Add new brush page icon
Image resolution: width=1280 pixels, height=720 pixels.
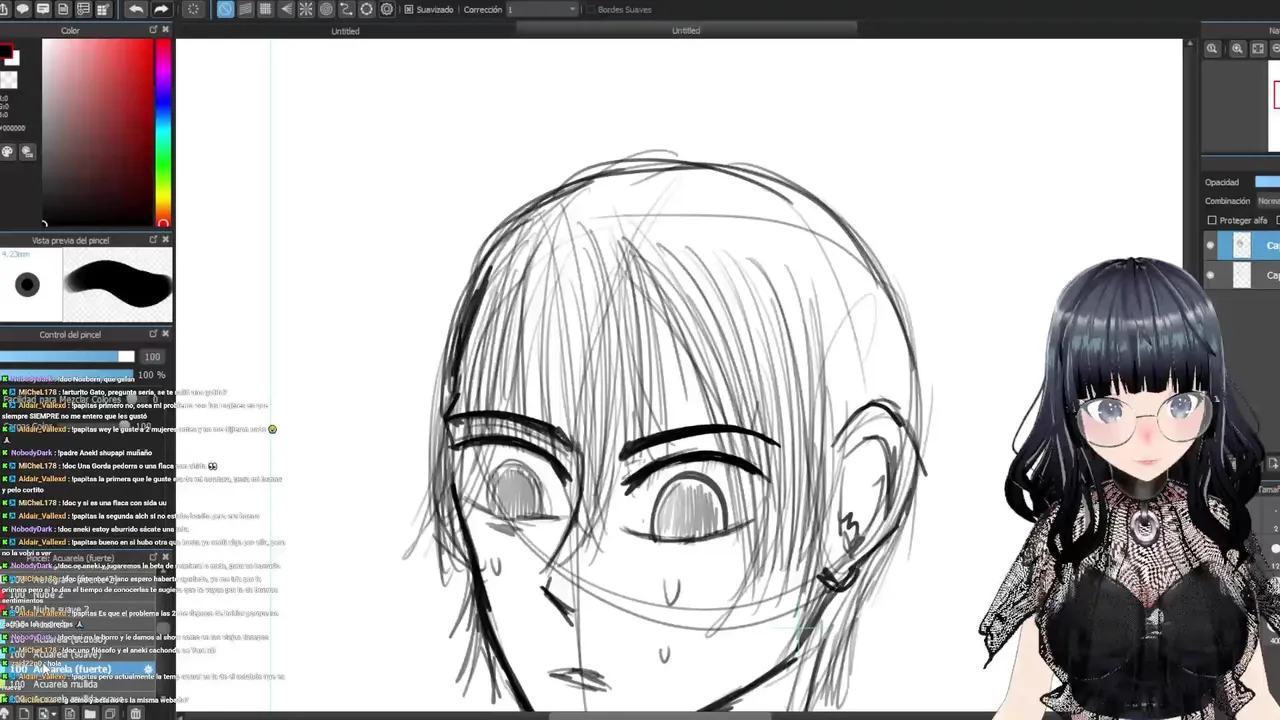[24, 713]
